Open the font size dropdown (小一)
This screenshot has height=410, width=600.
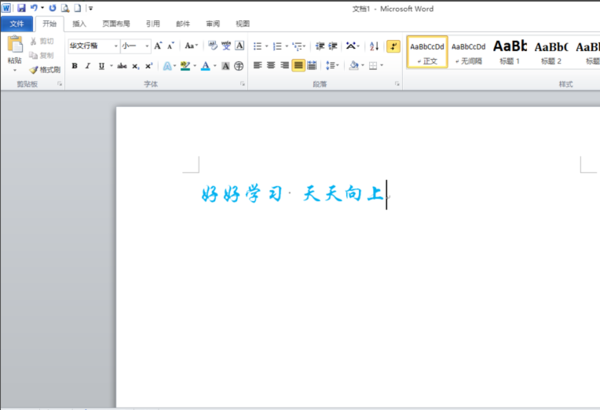click(146, 46)
